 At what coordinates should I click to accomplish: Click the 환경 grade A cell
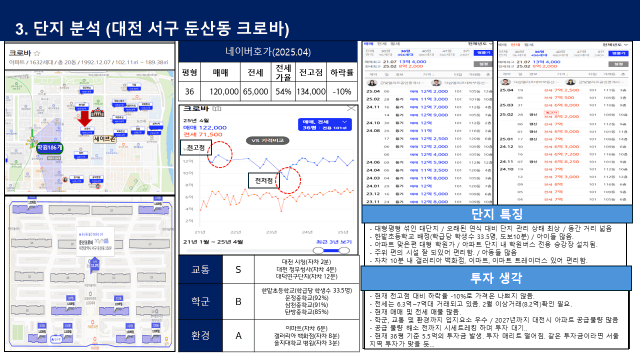(x=238, y=336)
